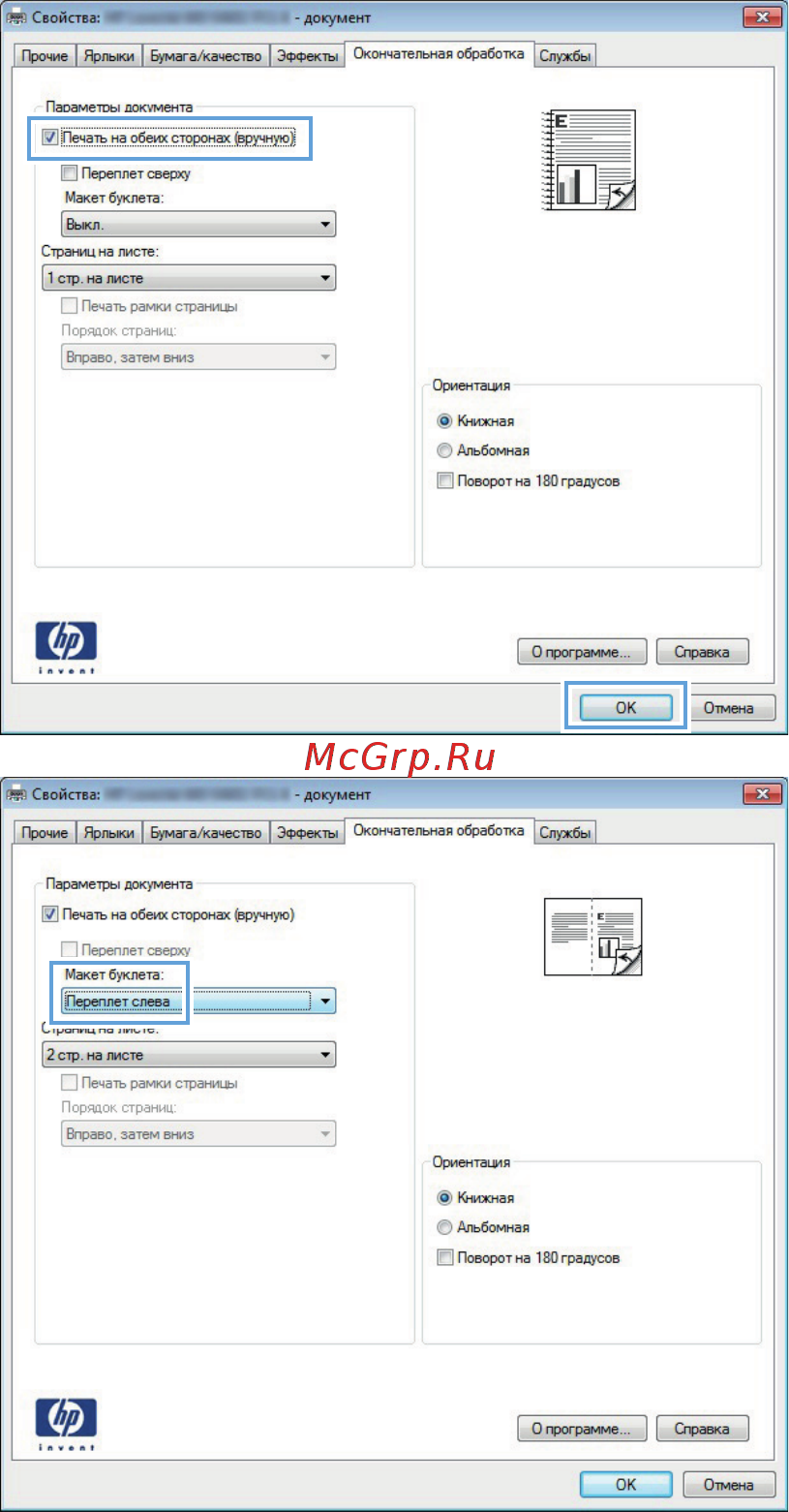Click the 'О программе...' button in the bottom dialog
This screenshot has width=789, height=1512.
[581, 1428]
